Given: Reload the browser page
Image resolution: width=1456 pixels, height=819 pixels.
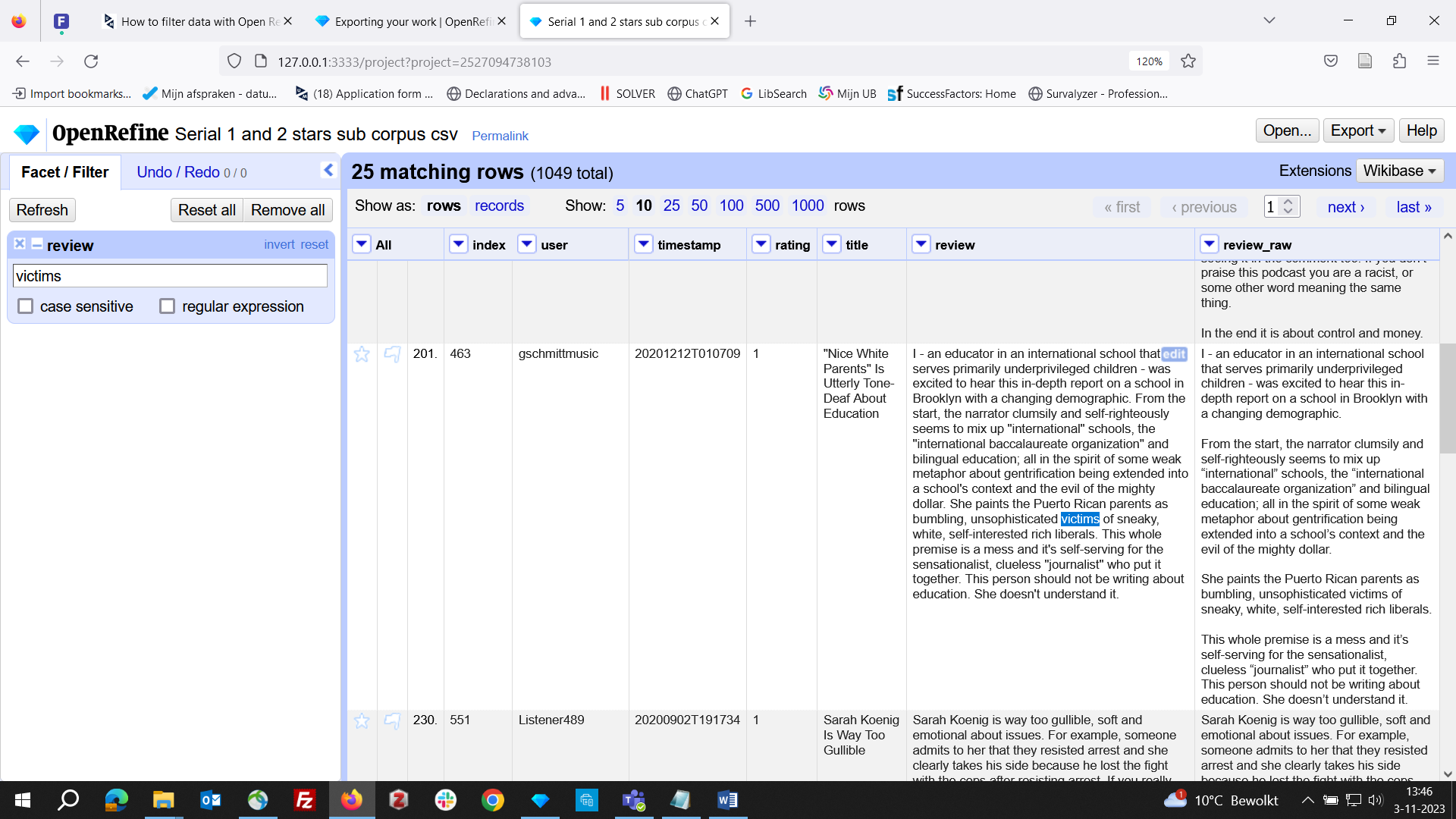Looking at the screenshot, I should tap(91, 61).
